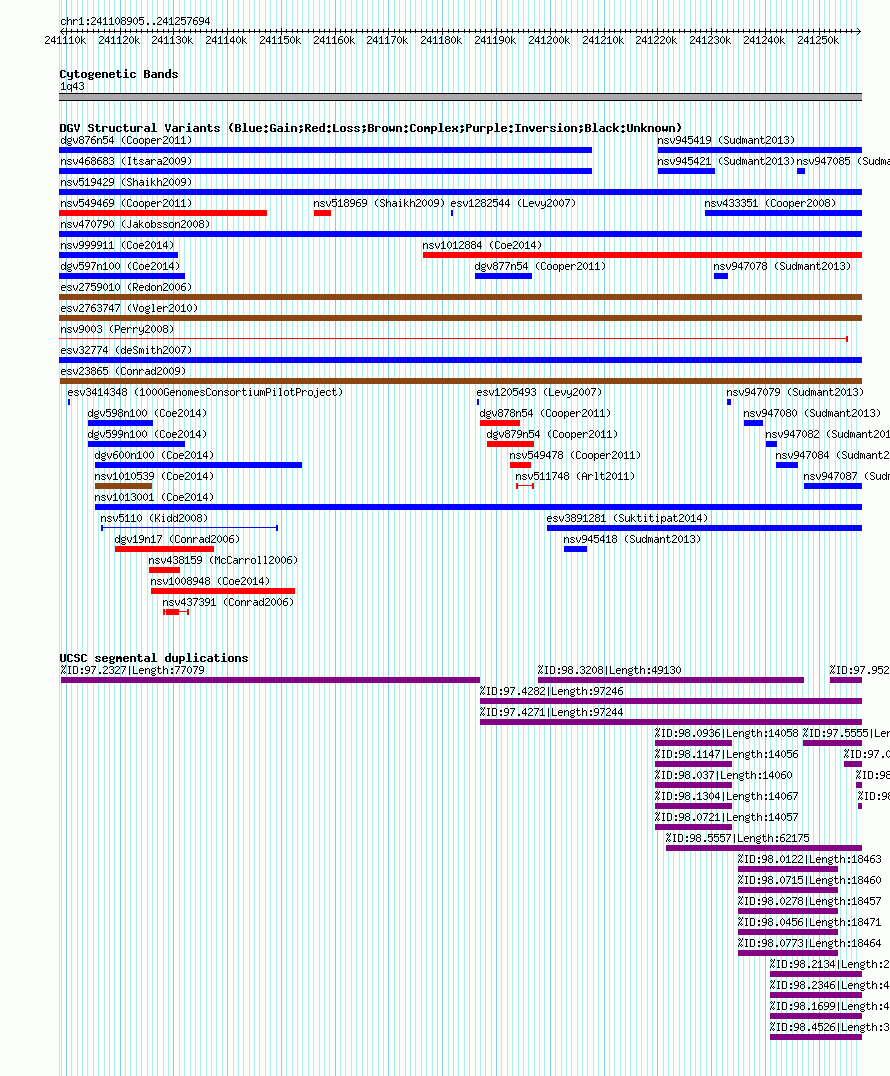Click the nsv947087 variant label
The height and width of the screenshot is (1076, 890).
(x=846, y=476)
